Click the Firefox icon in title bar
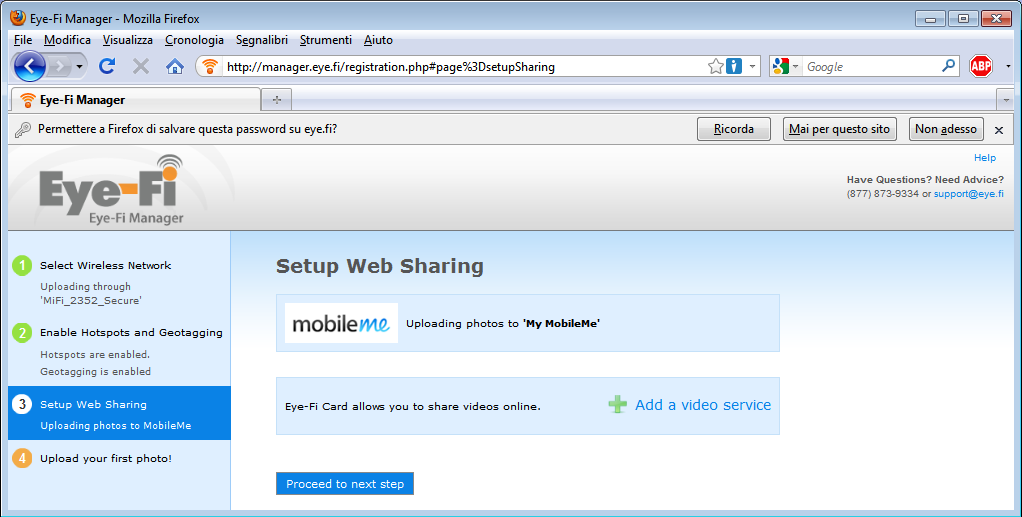 tap(18, 18)
